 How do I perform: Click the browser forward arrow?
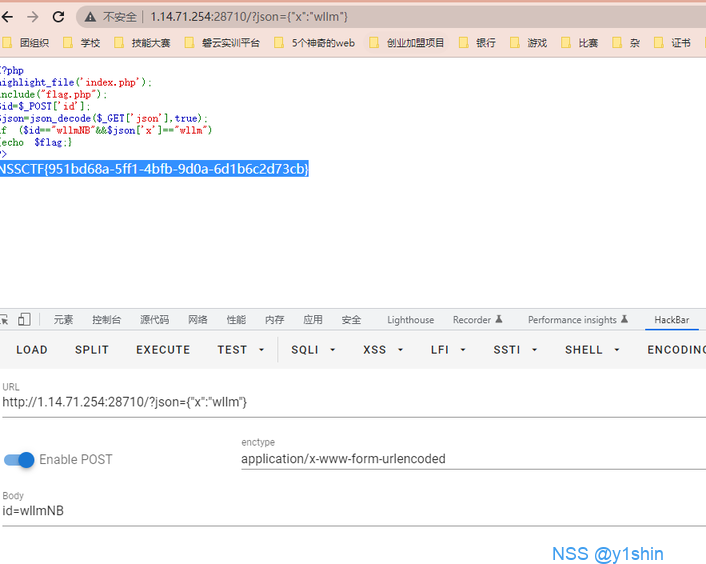click(x=32, y=17)
